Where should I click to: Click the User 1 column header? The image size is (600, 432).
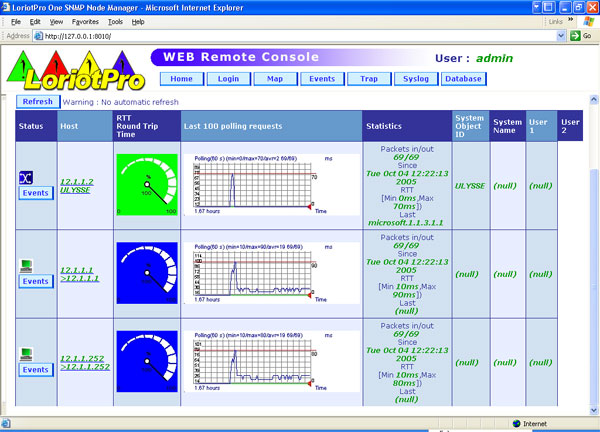541,126
